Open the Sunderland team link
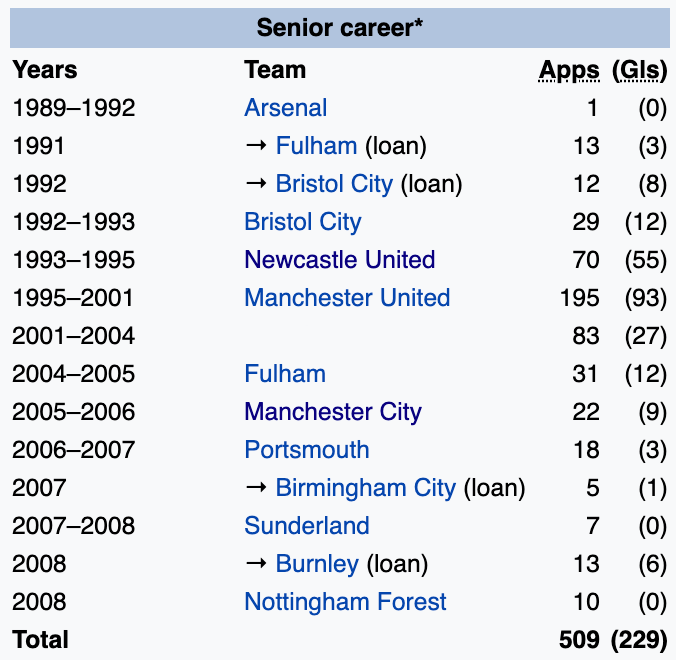676x660 pixels. (x=306, y=526)
